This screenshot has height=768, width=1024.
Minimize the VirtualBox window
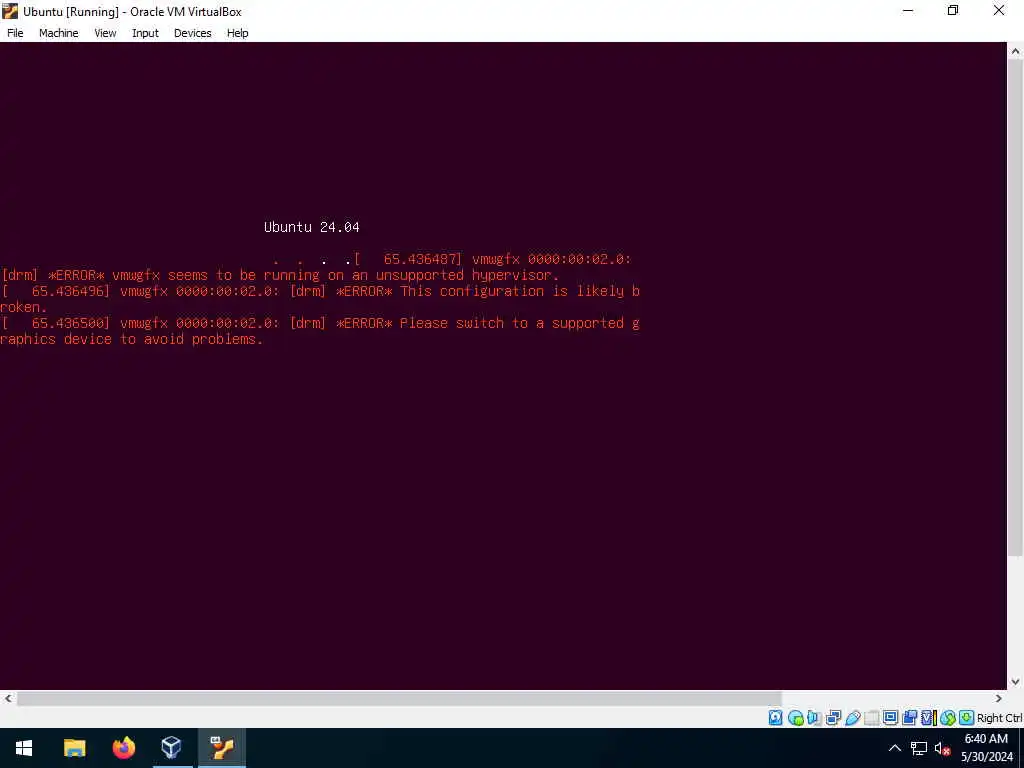click(908, 10)
